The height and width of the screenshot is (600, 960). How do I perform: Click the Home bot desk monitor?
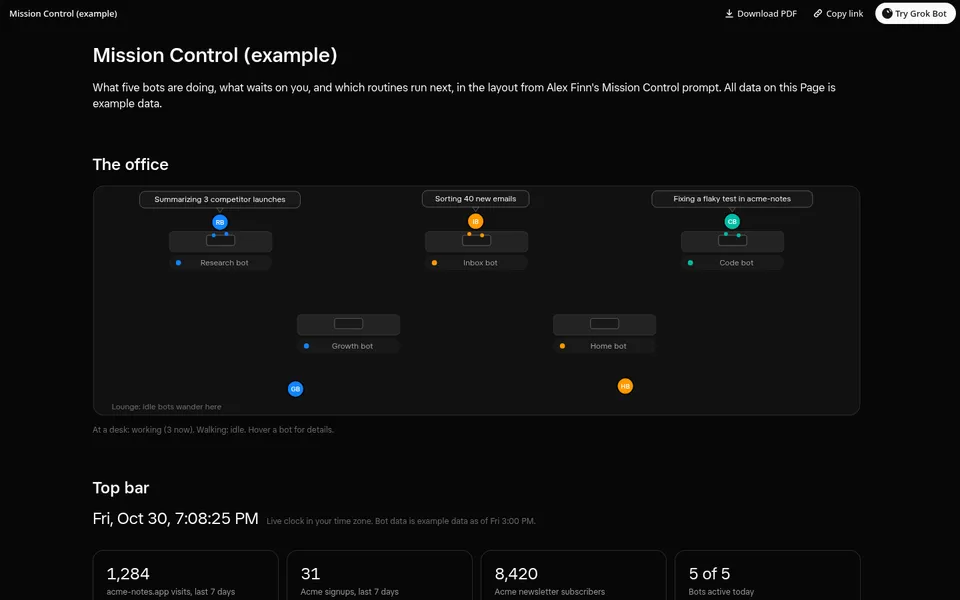pyautogui.click(x=604, y=324)
